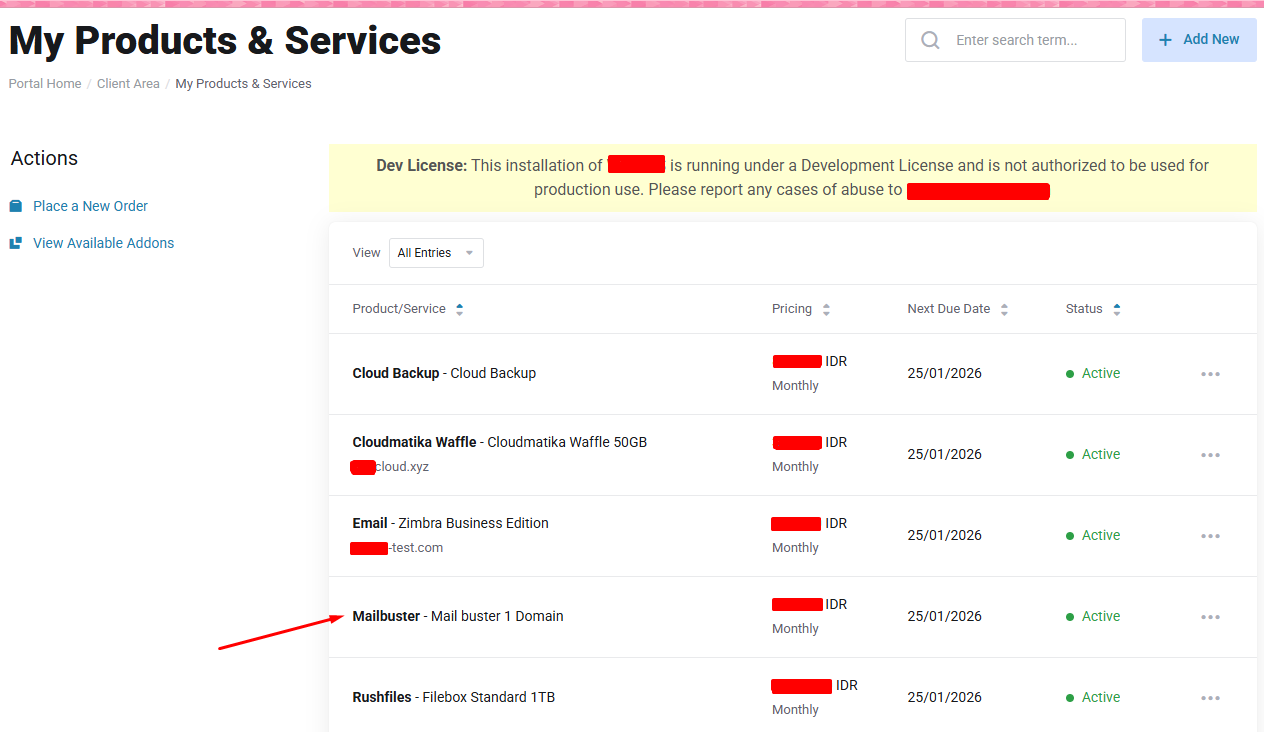1264x732 pixels.
Task: Click the due date in Cloudmatika Waffle row
Action: point(944,454)
